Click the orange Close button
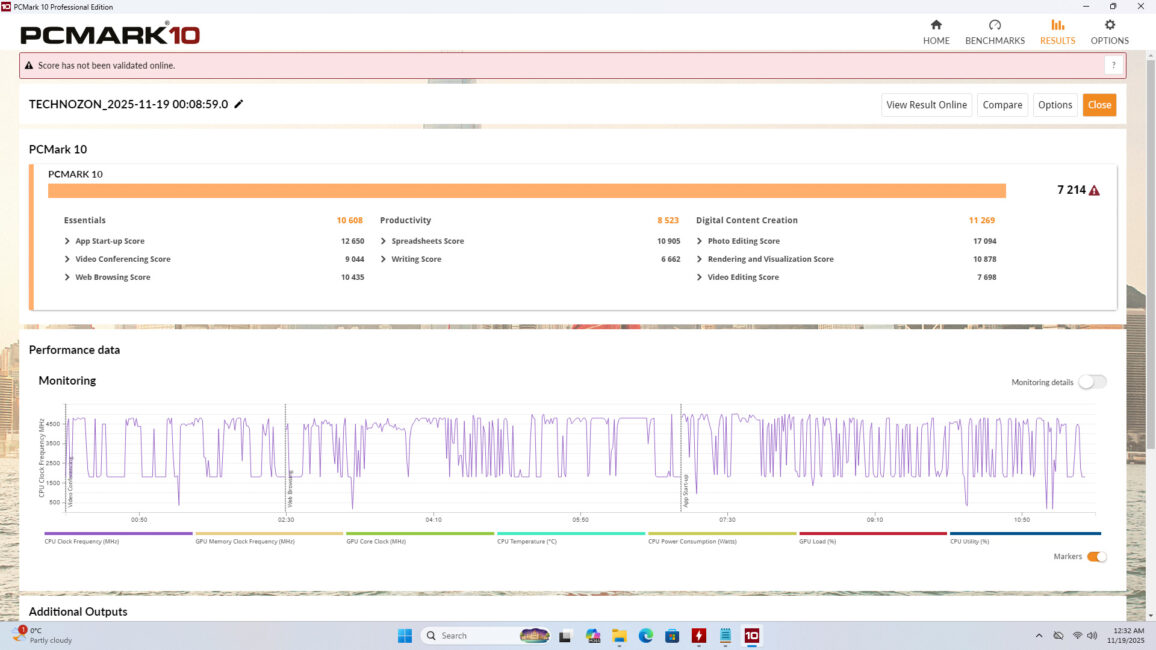The width and height of the screenshot is (1156, 650). [x=1098, y=105]
